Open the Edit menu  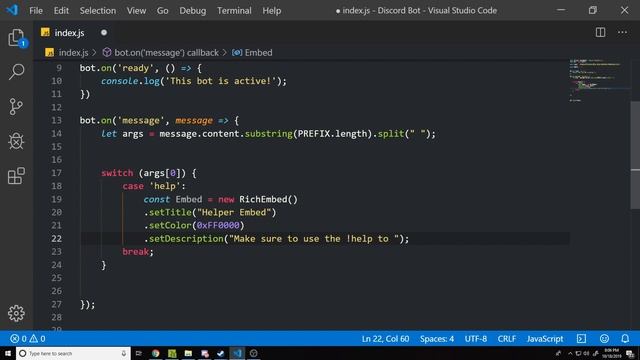point(61,11)
